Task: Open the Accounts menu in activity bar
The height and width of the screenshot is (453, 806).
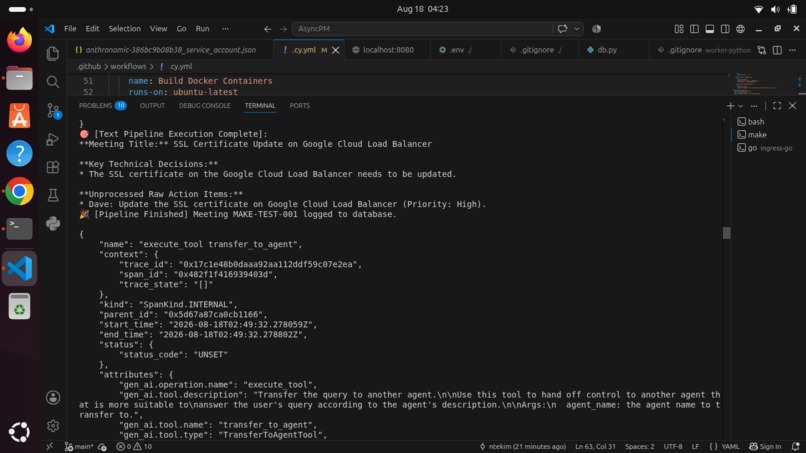Action: point(52,397)
